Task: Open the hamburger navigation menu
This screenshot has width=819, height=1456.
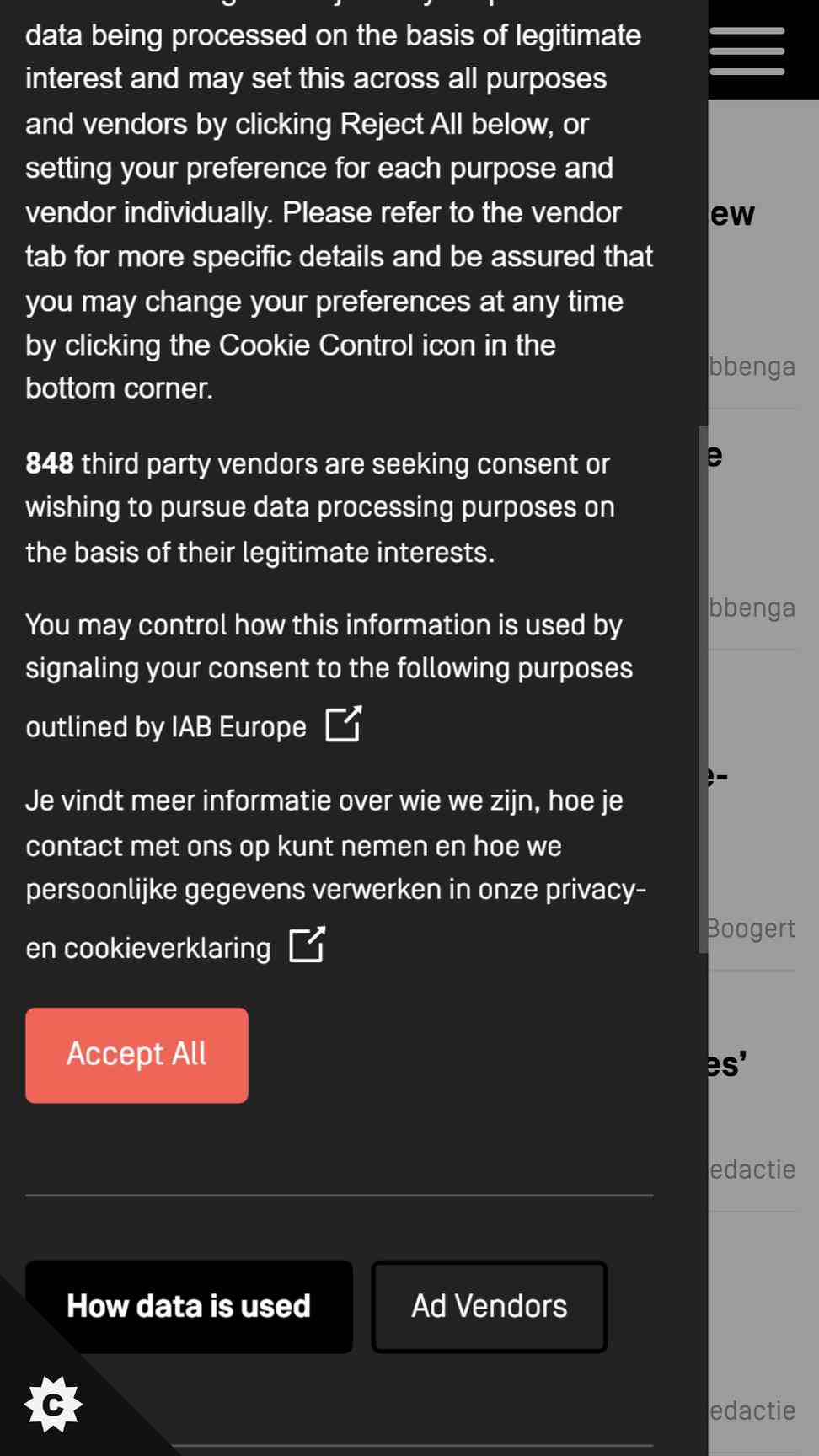Action: point(747,51)
